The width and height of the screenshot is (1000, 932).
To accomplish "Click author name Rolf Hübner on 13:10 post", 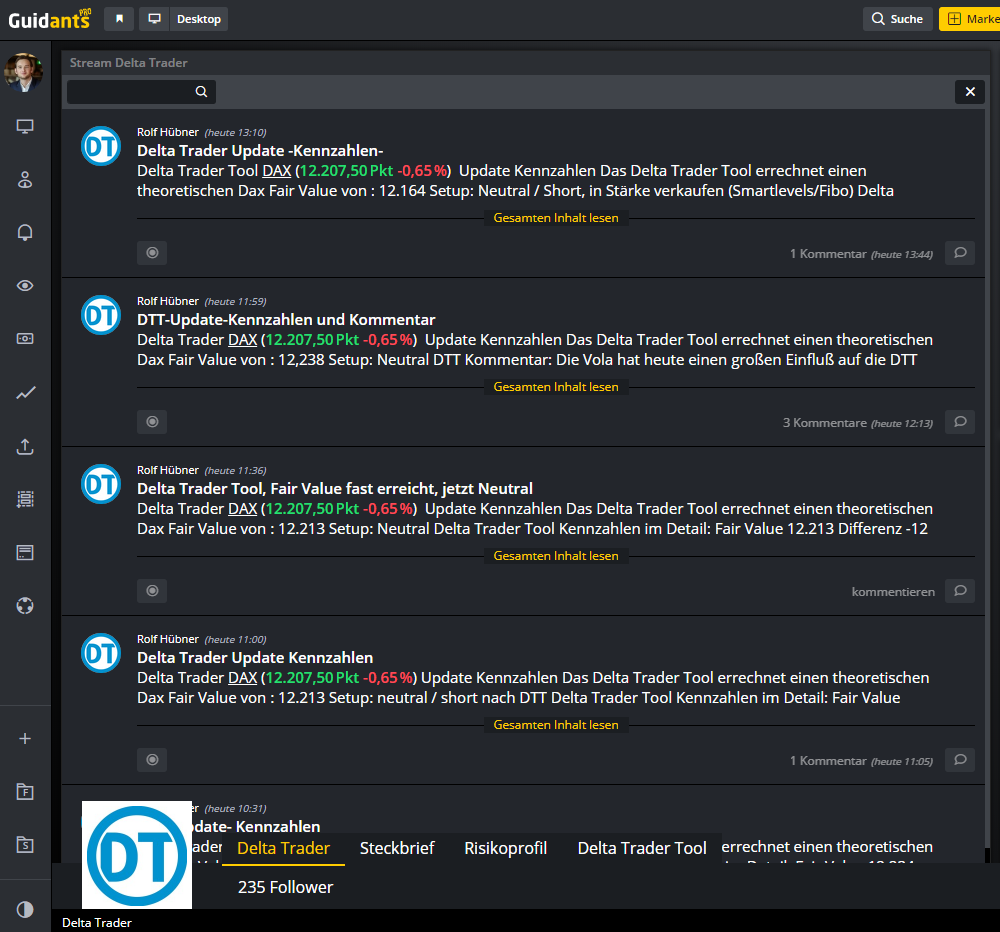I will pos(168,132).
